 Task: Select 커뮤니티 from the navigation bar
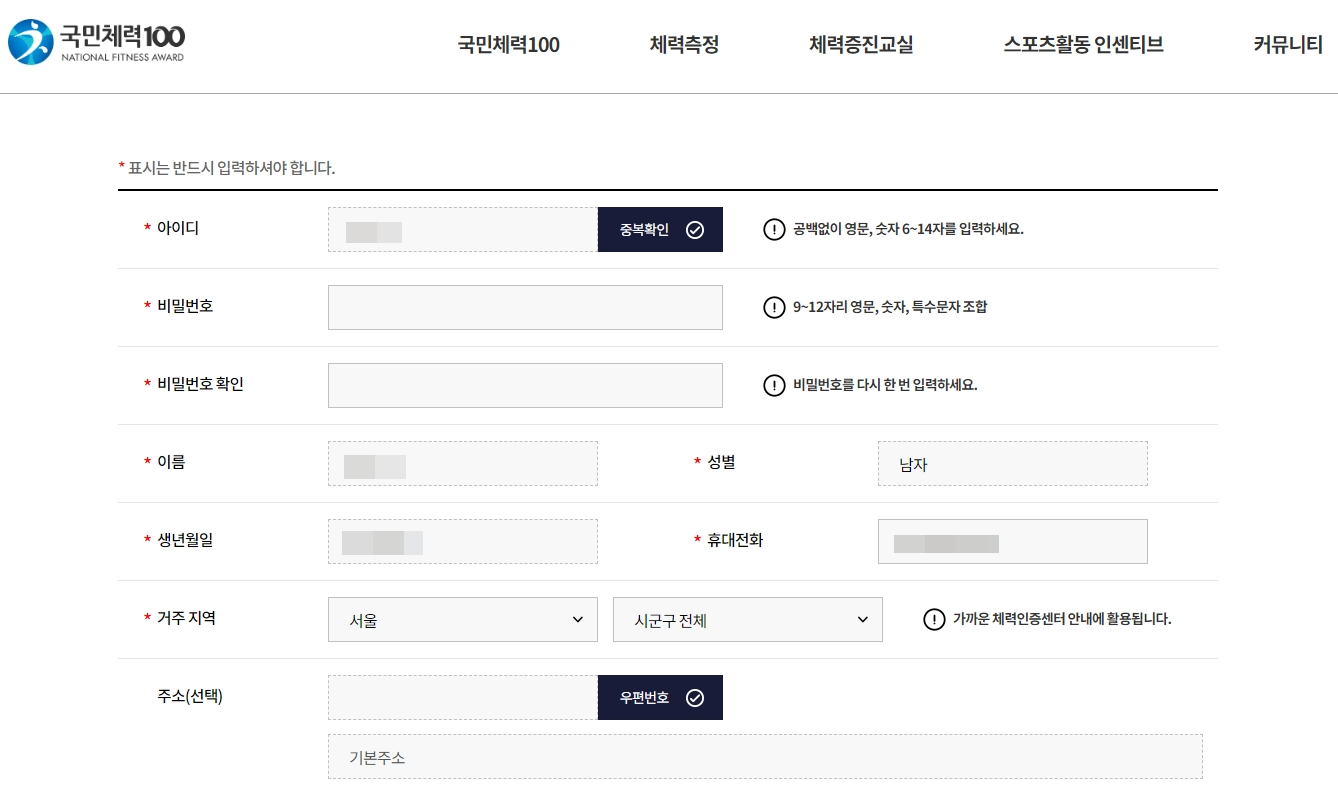click(1287, 46)
